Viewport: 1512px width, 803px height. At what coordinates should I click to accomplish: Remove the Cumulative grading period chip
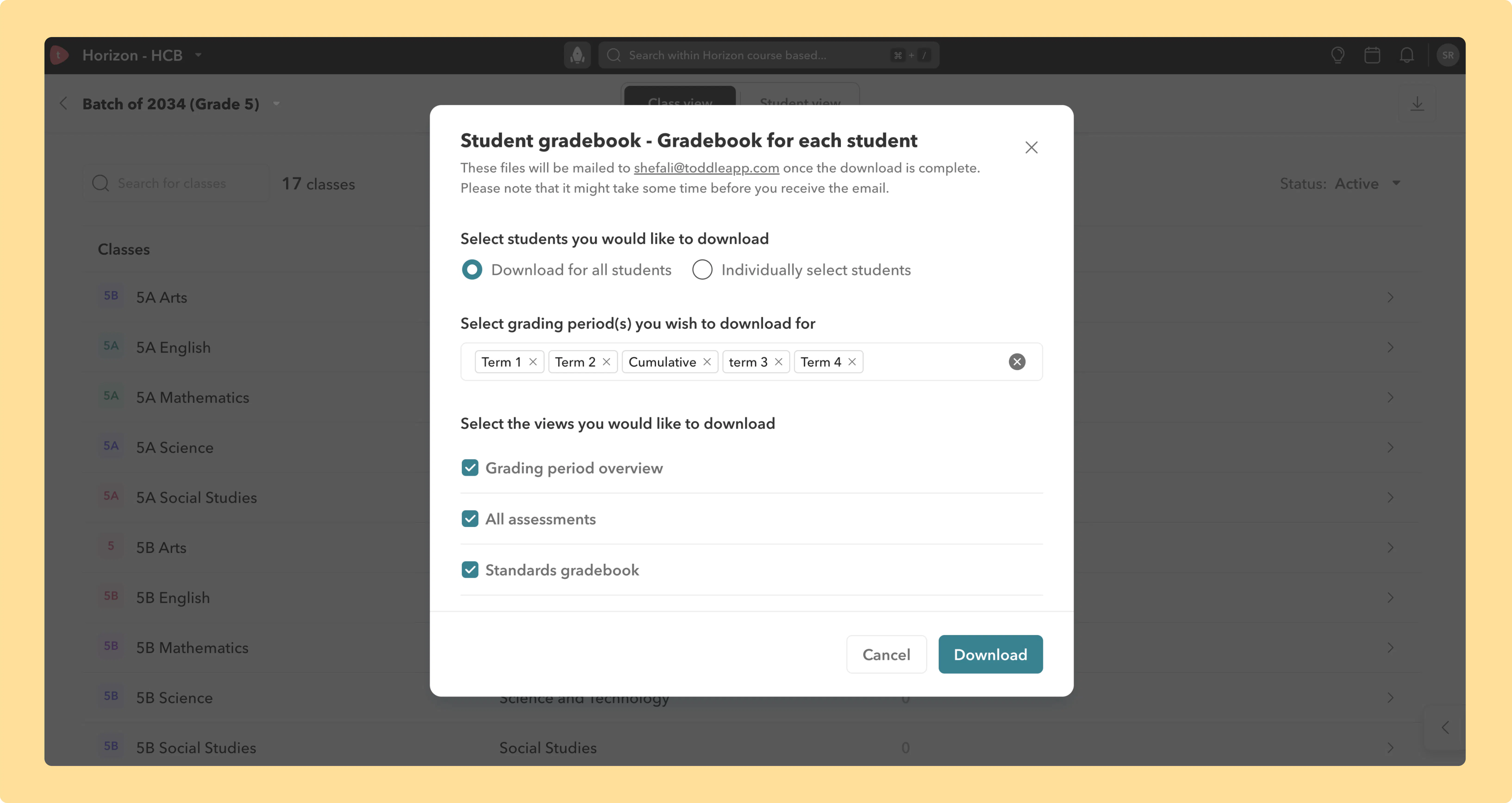707,362
